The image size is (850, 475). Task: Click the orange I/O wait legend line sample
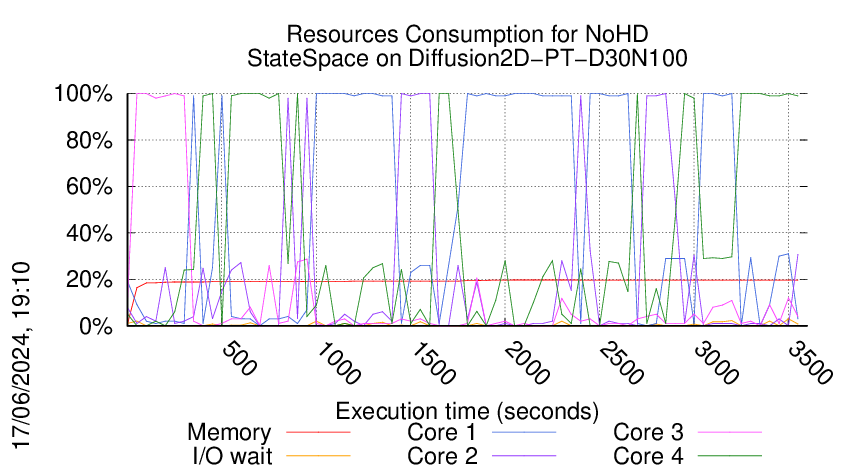tap(318, 456)
